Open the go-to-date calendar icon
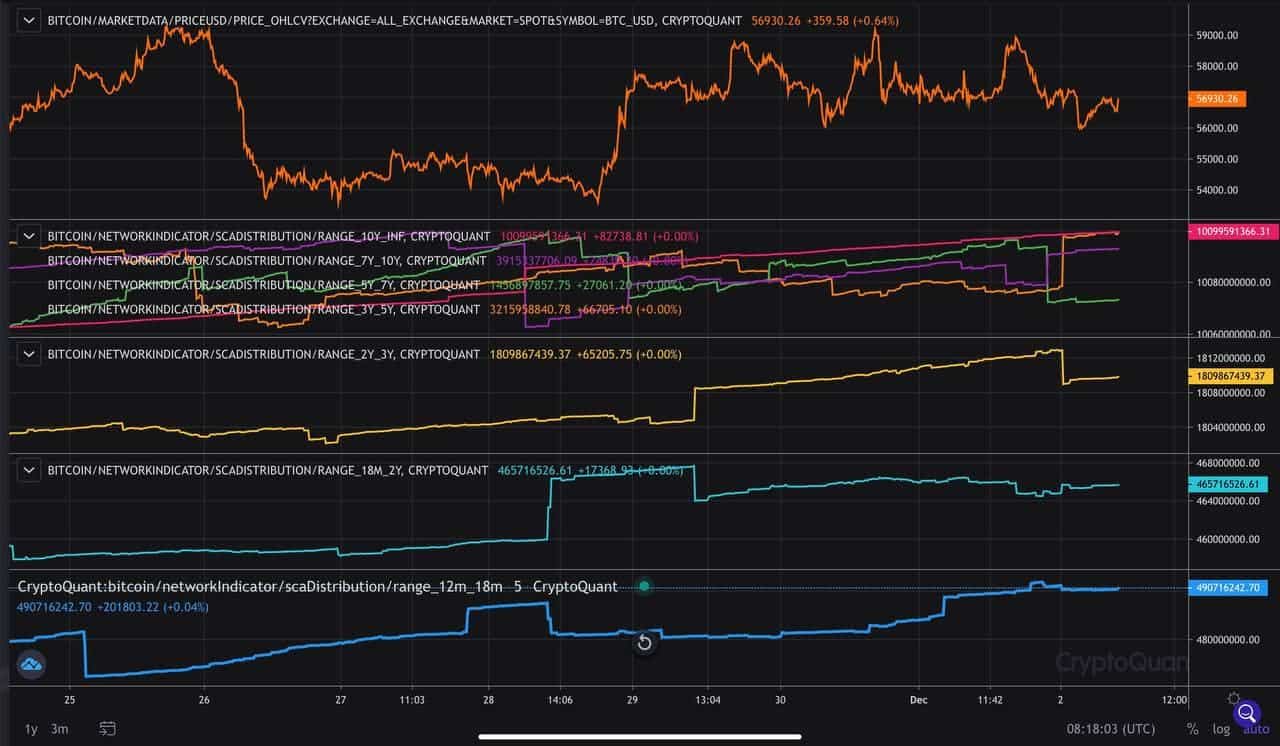 click(108, 729)
